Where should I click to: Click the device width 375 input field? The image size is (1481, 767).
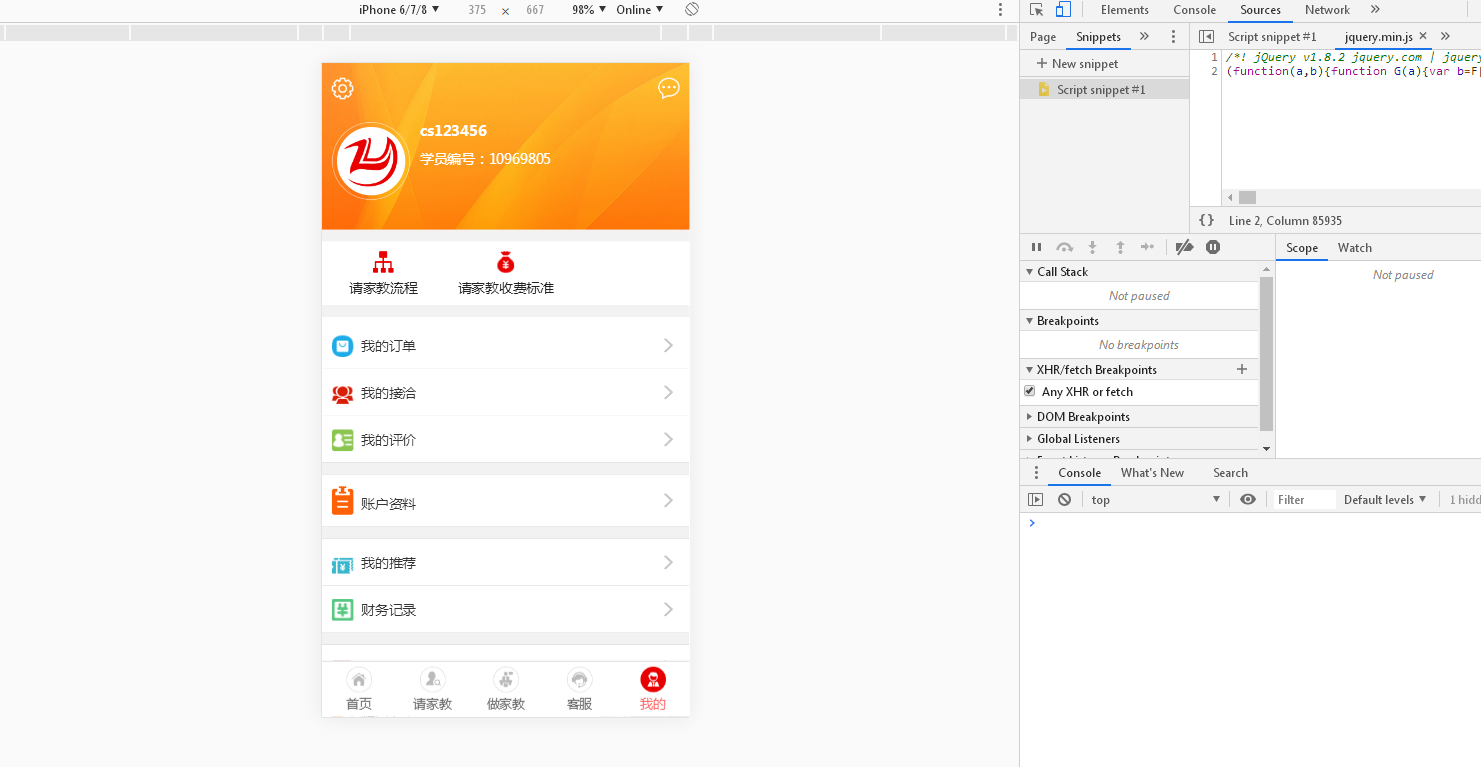pos(477,9)
